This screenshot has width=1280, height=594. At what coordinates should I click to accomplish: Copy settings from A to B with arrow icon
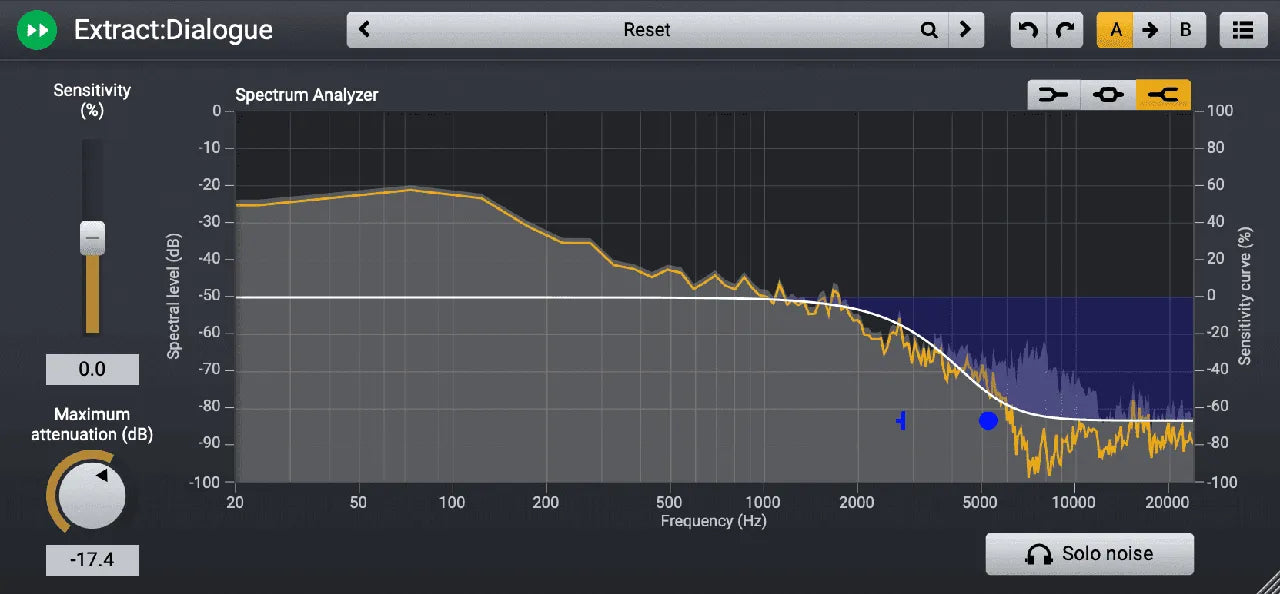[1151, 30]
